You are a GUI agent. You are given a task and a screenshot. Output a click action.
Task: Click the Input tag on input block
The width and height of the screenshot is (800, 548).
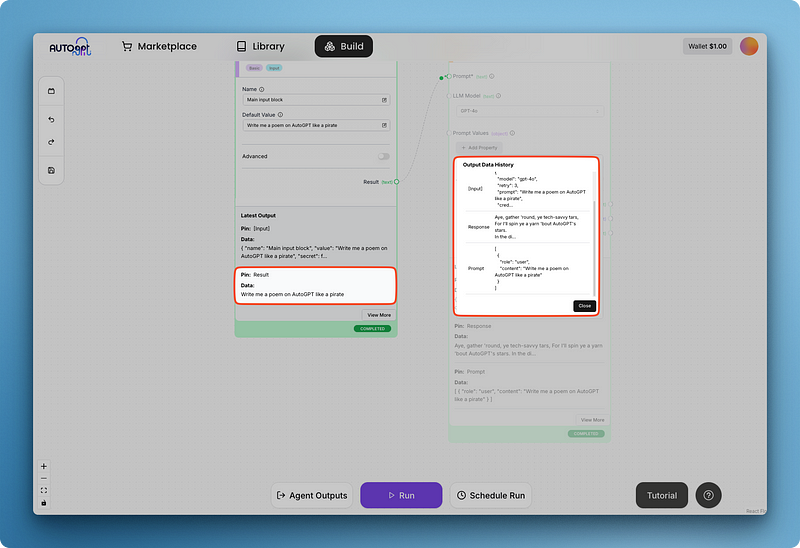(x=274, y=68)
